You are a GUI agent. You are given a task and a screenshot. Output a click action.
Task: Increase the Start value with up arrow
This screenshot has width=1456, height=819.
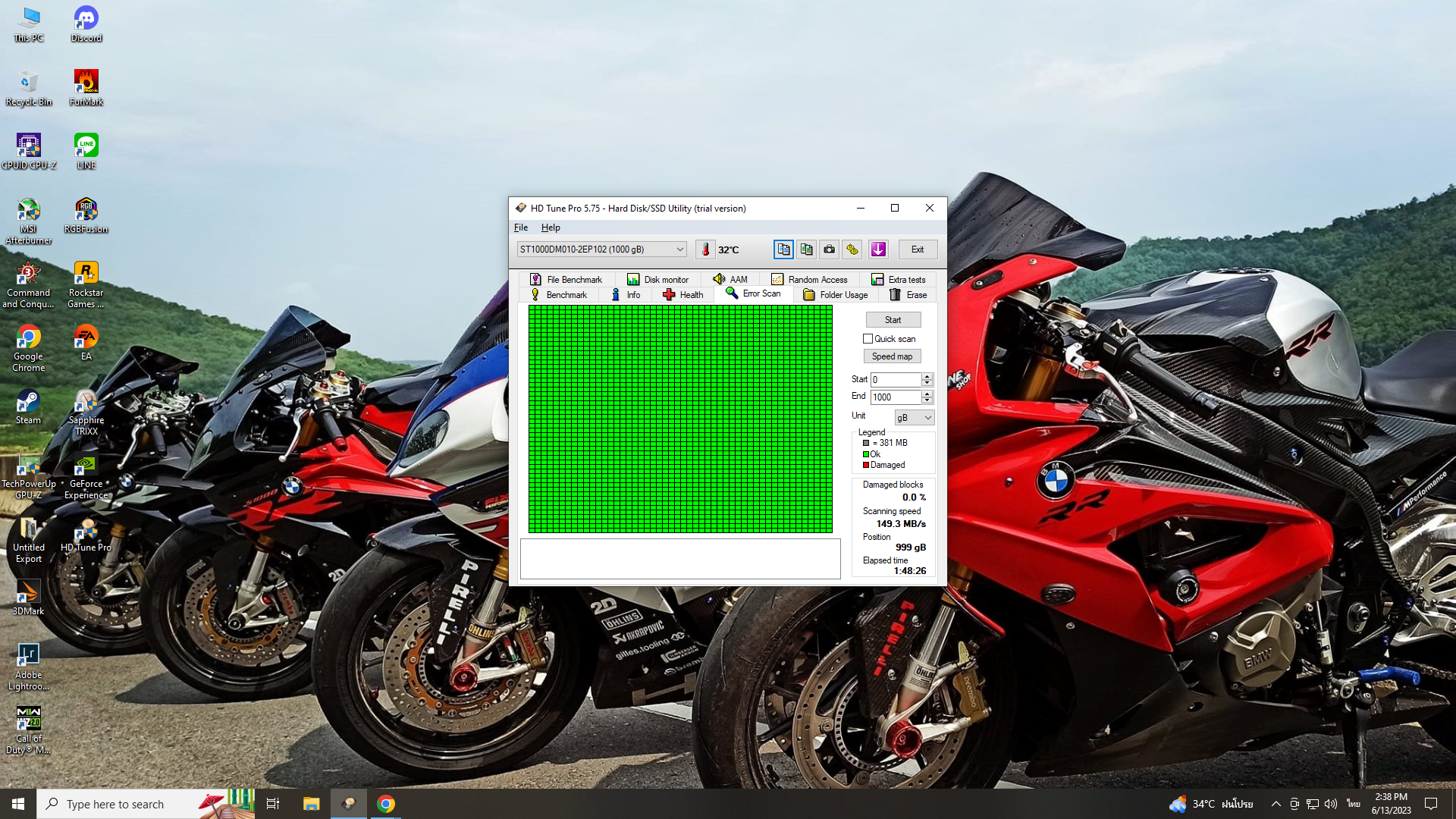tap(927, 376)
